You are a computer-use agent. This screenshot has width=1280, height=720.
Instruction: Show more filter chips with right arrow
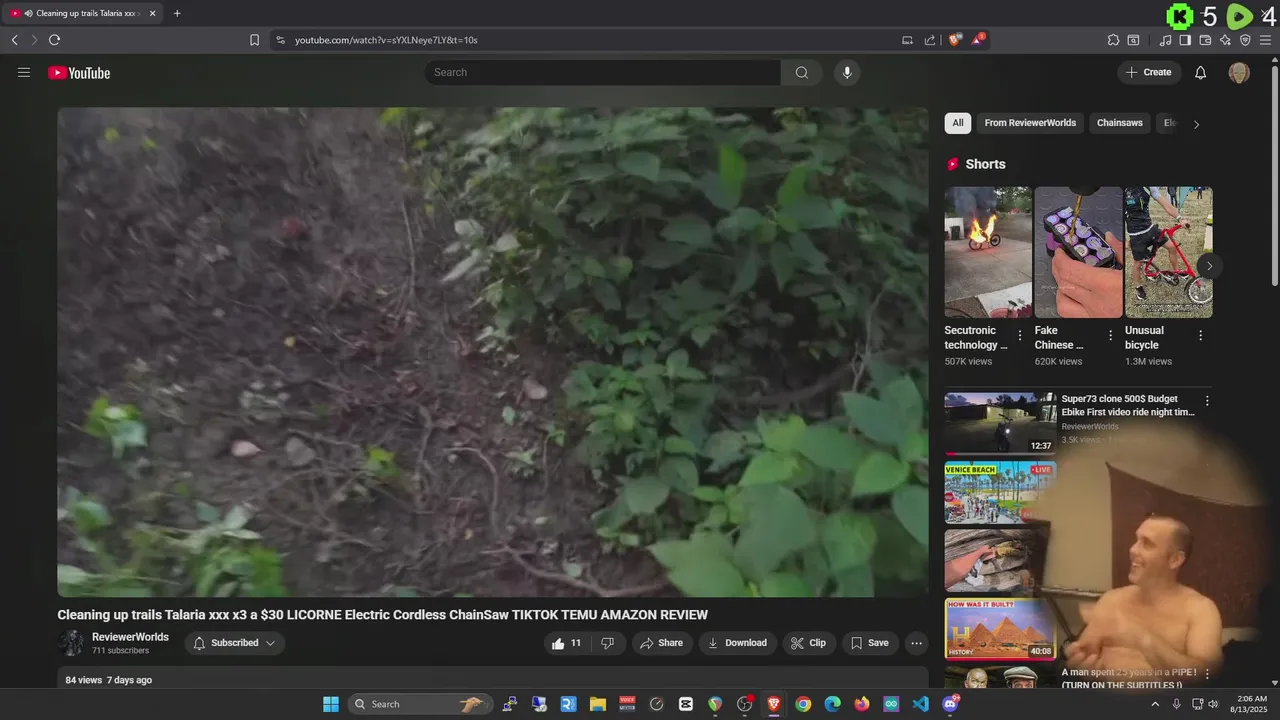pyautogui.click(x=1196, y=124)
